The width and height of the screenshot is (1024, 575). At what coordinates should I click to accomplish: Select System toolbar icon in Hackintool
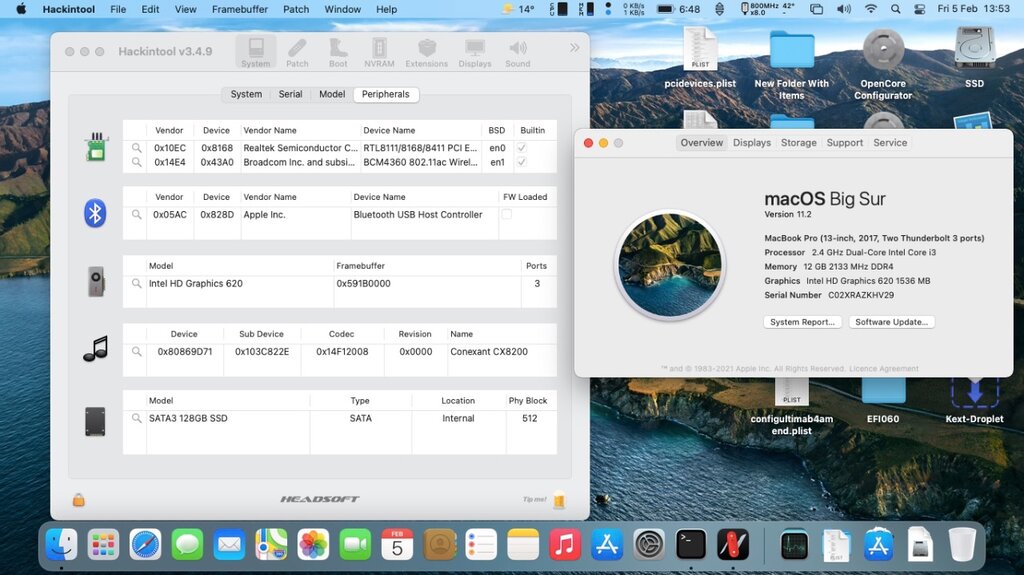coord(255,52)
